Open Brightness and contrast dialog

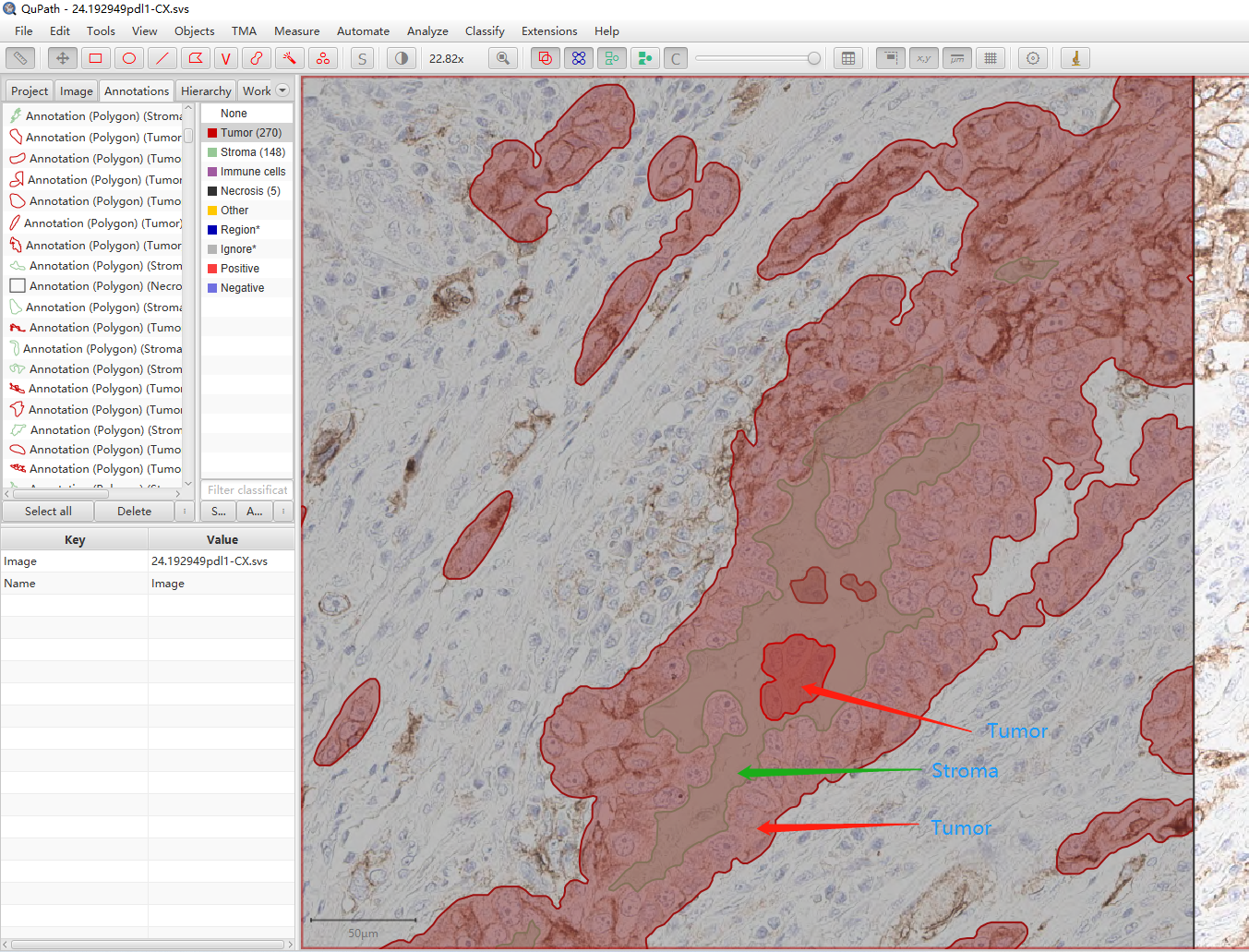402,58
